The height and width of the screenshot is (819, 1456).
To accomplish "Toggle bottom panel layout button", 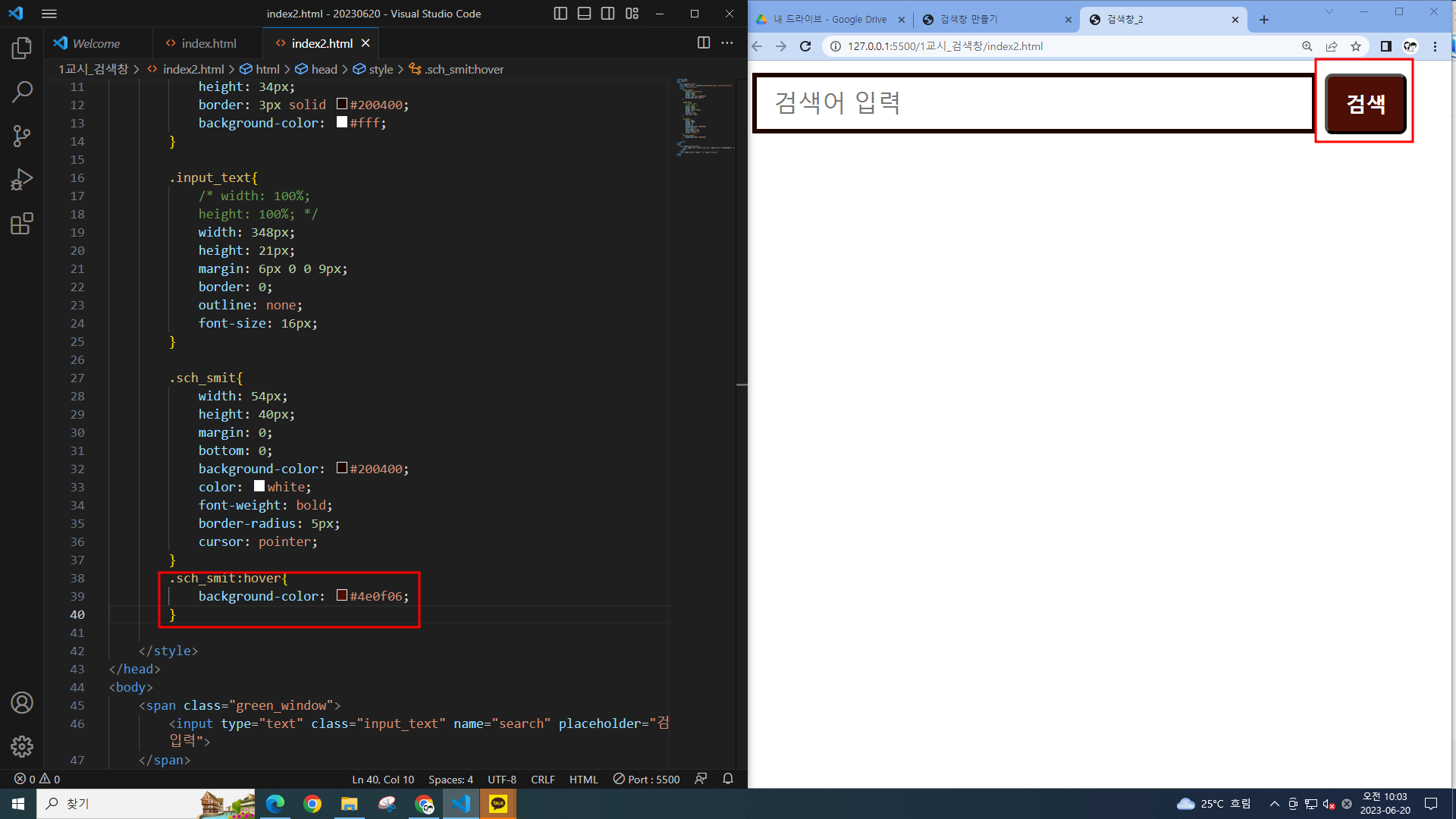I will [x=584, y=14].
